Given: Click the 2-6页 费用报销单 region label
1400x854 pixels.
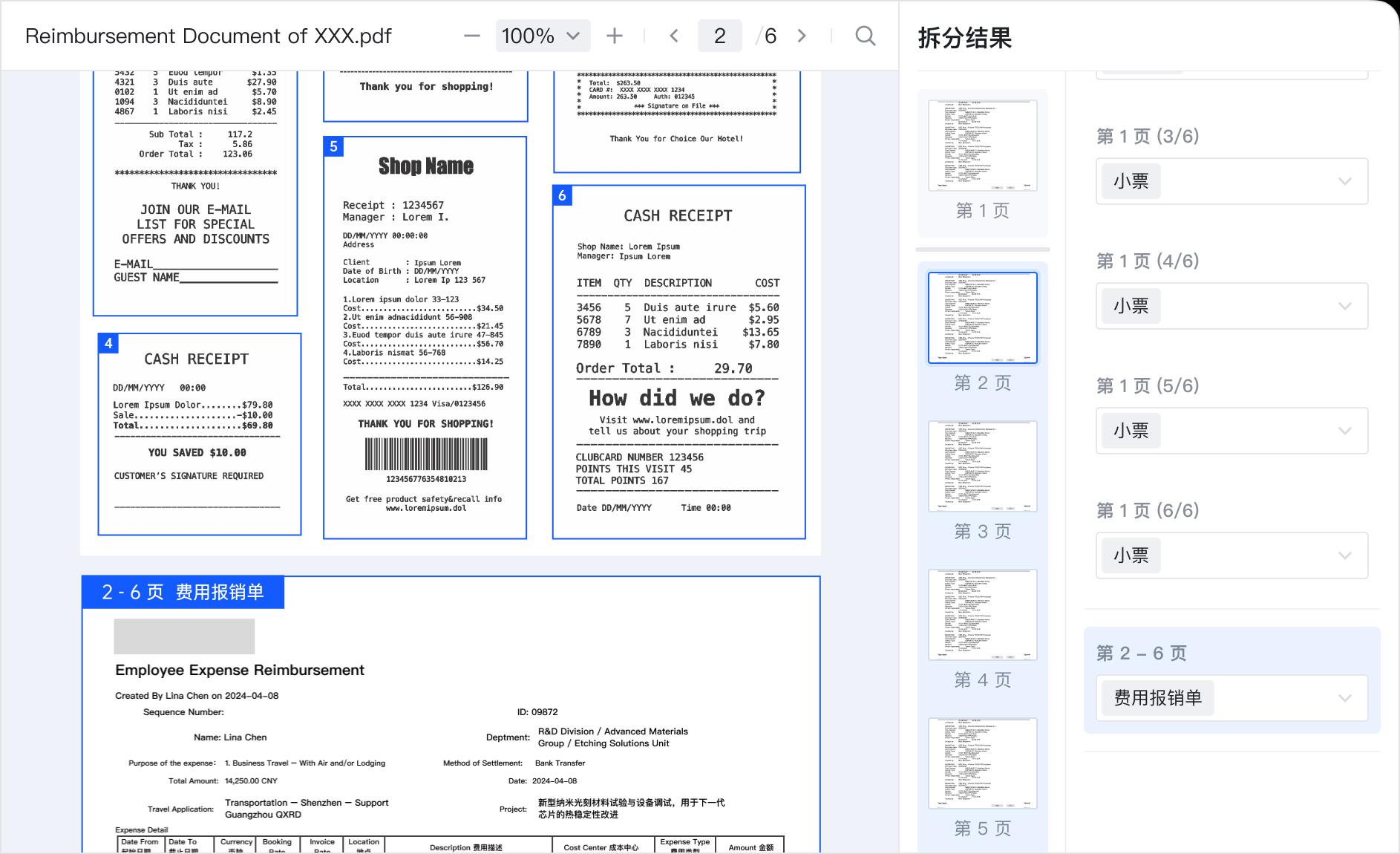Looking at the screenshot, I should [183, 592].
